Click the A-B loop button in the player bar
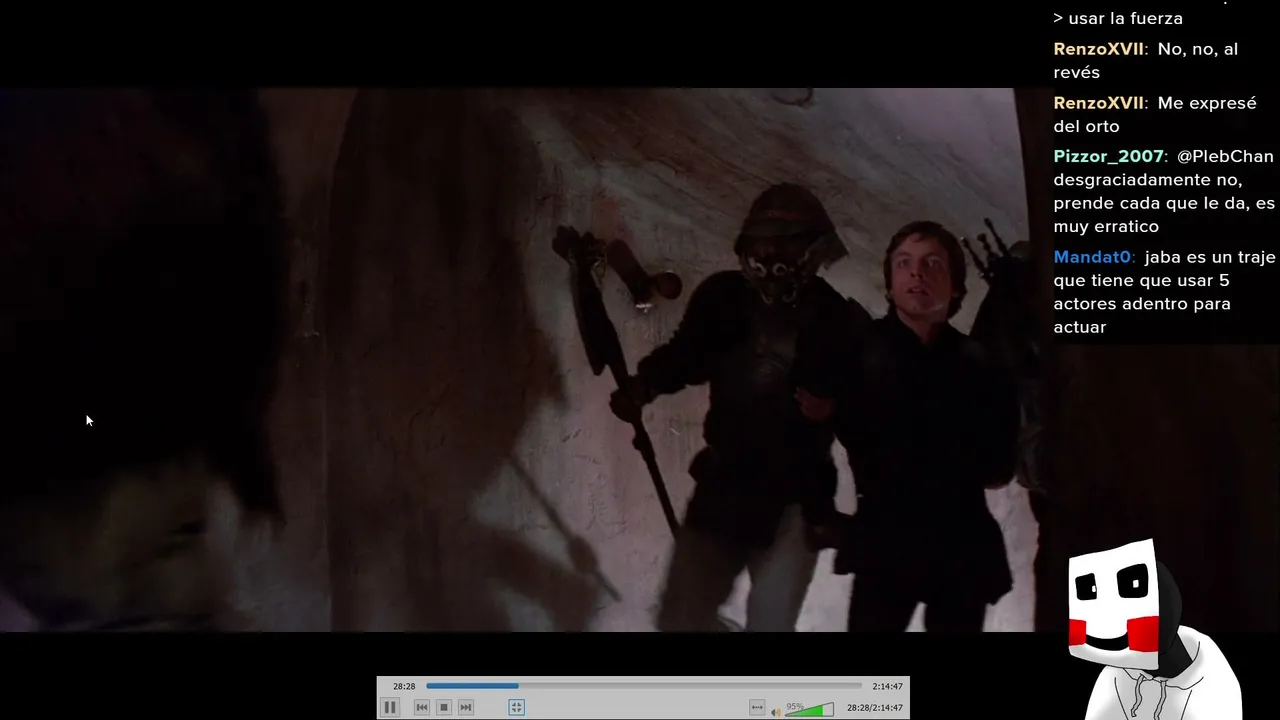Viewport: 1280px width, 720px height. (x=757, y=708)
